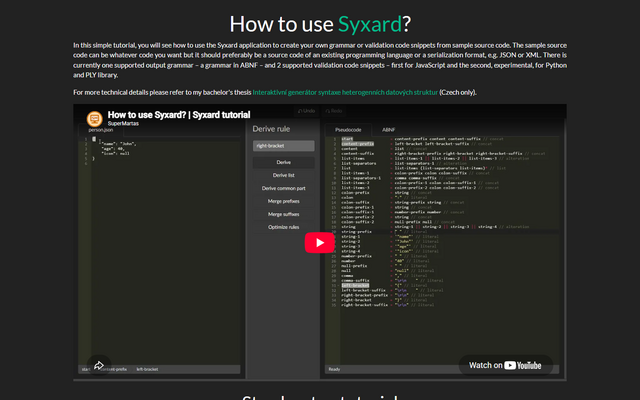Click 'Derive list' in the video preview

click(284, 175)
